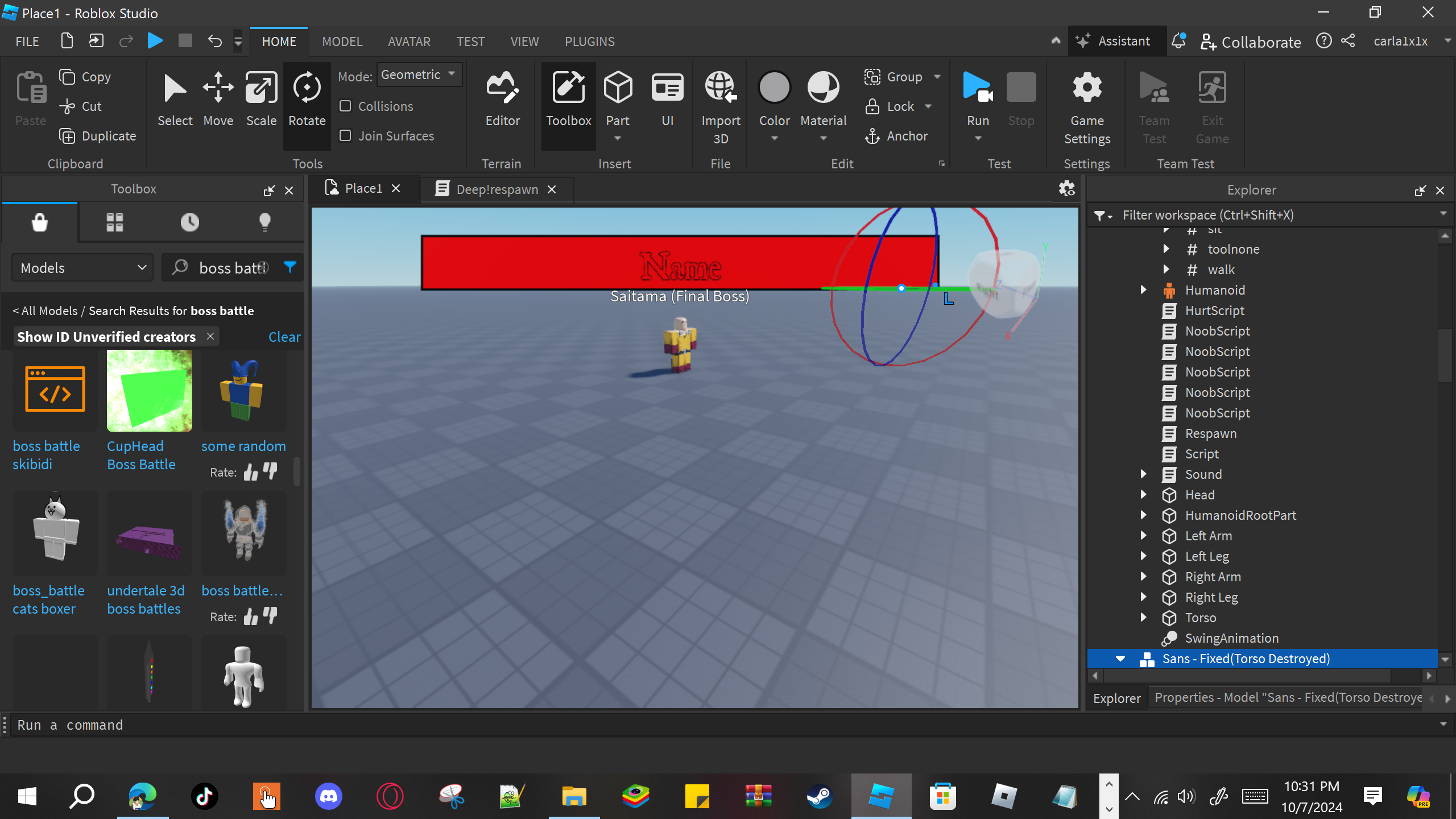Open the Geometric mode dropdown
The width and height of the screenshot is (1456, 819).
419,75
